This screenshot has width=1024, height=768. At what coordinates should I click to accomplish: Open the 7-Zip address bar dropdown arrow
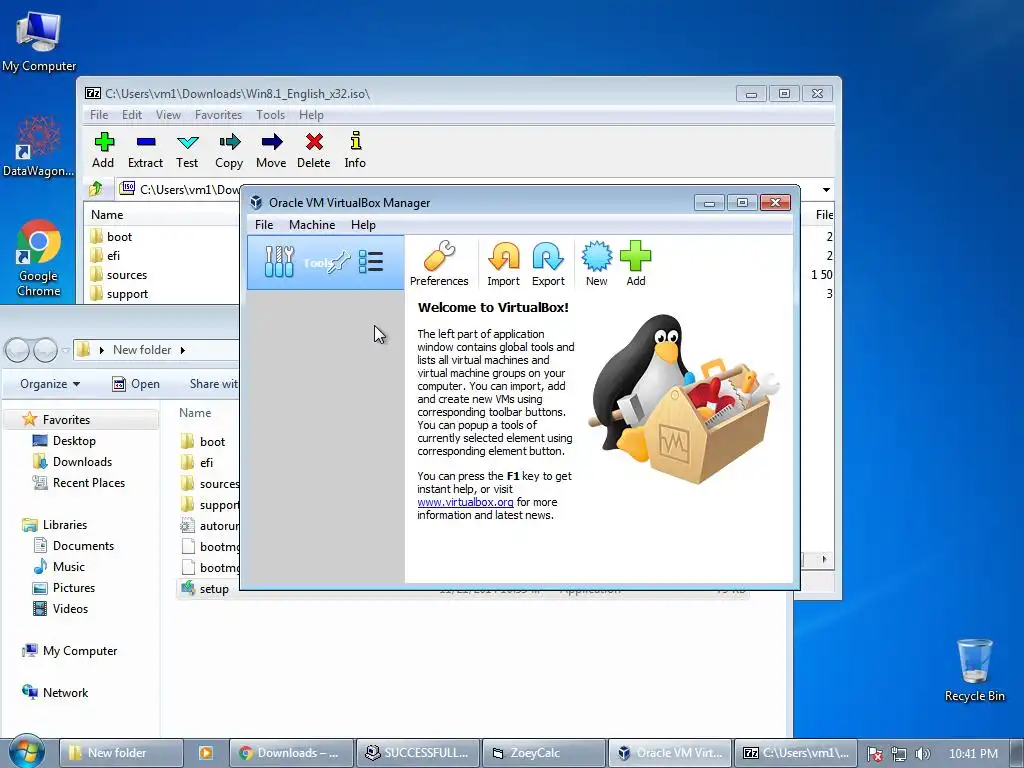[x=826, y=190]
